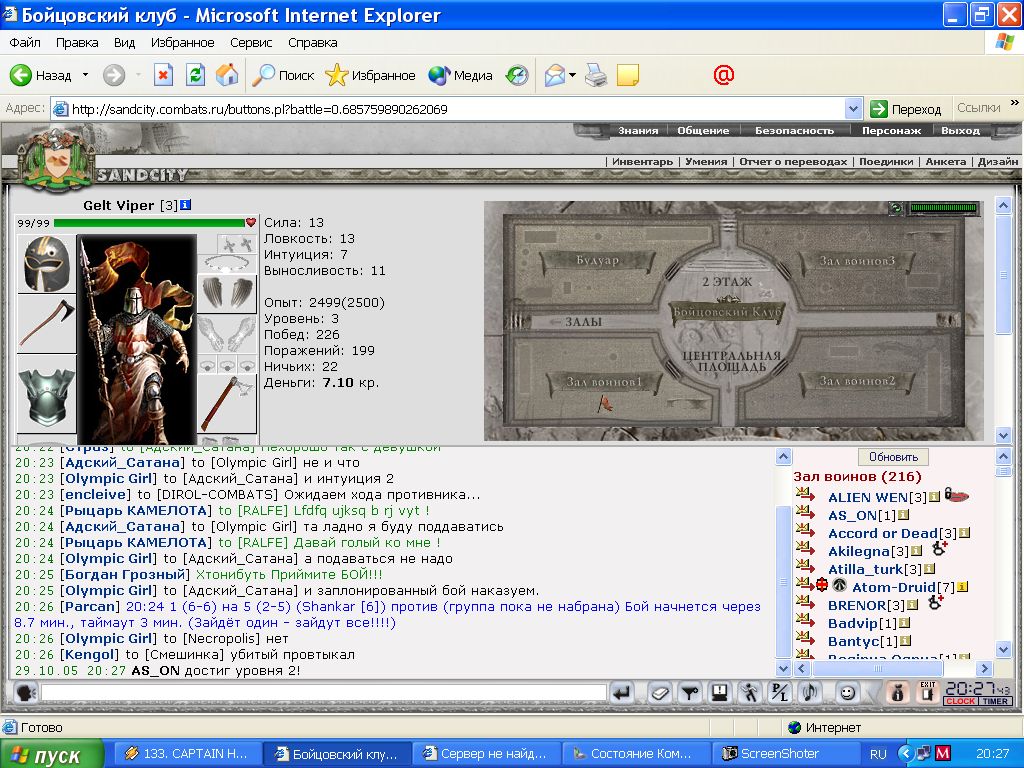Click the Обновить button above the user list
Screen dimensions: 1024x768
click(893, 456)
